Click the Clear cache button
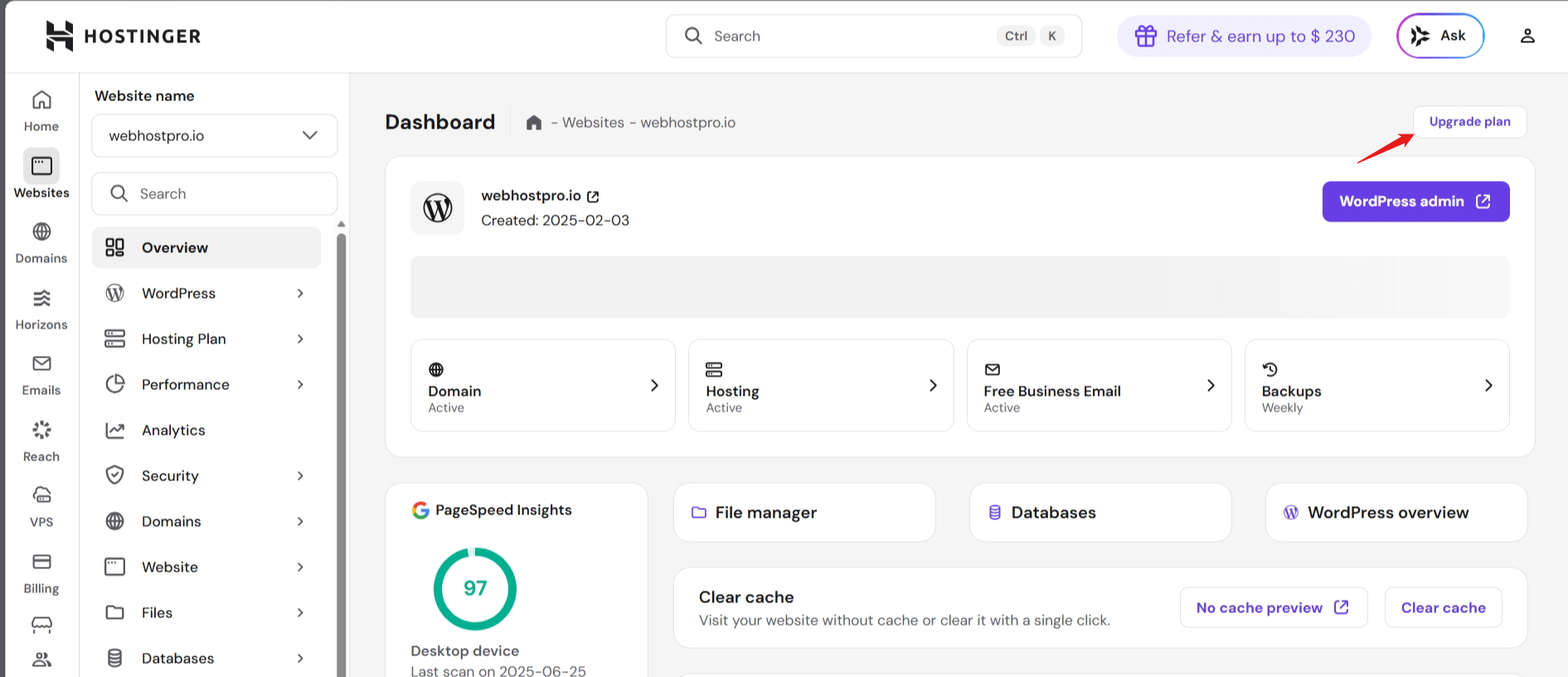The width and height of the screenshot is (1568, 677). click(1444, 608)
